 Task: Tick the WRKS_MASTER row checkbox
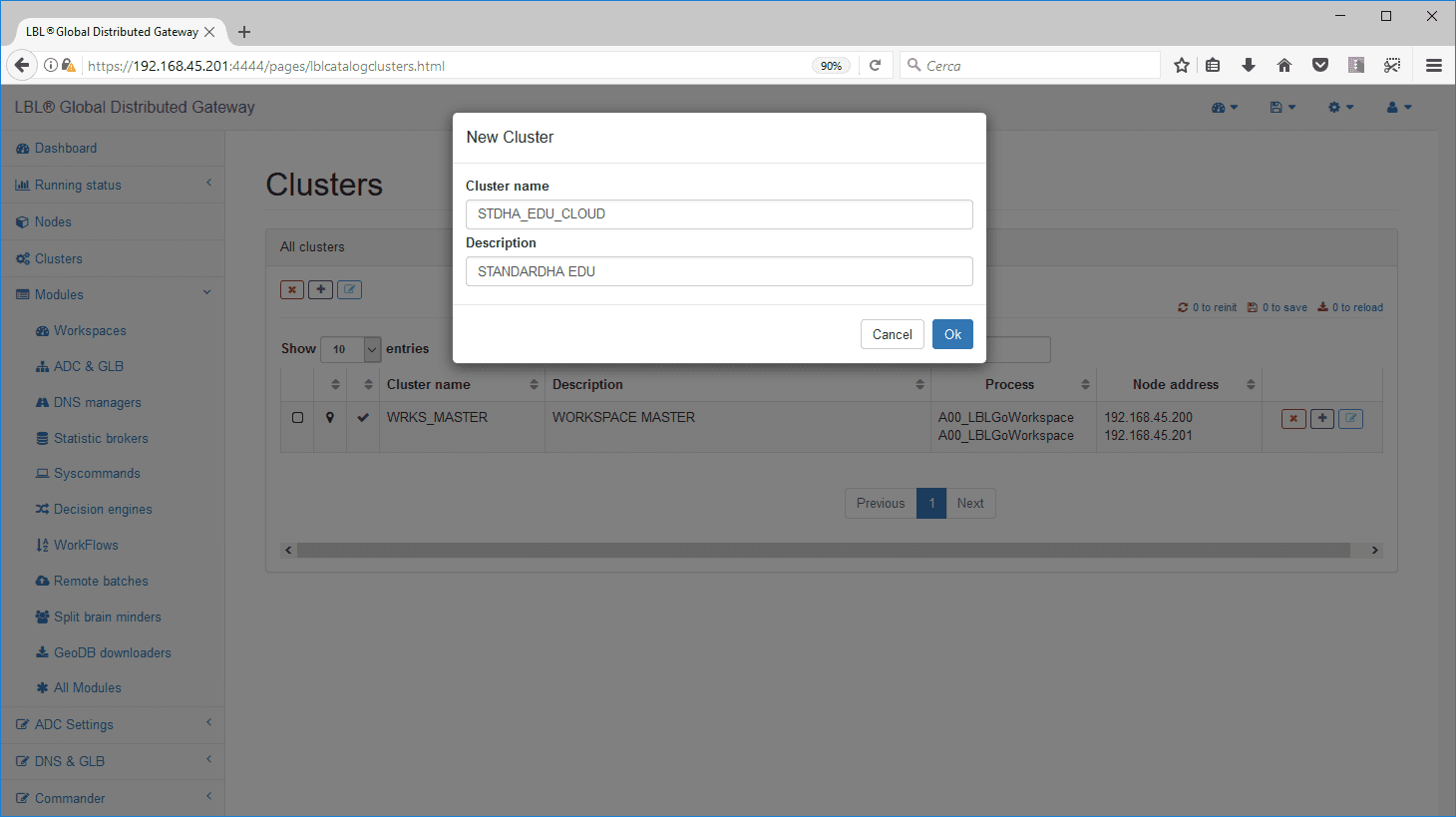point(297,417)
